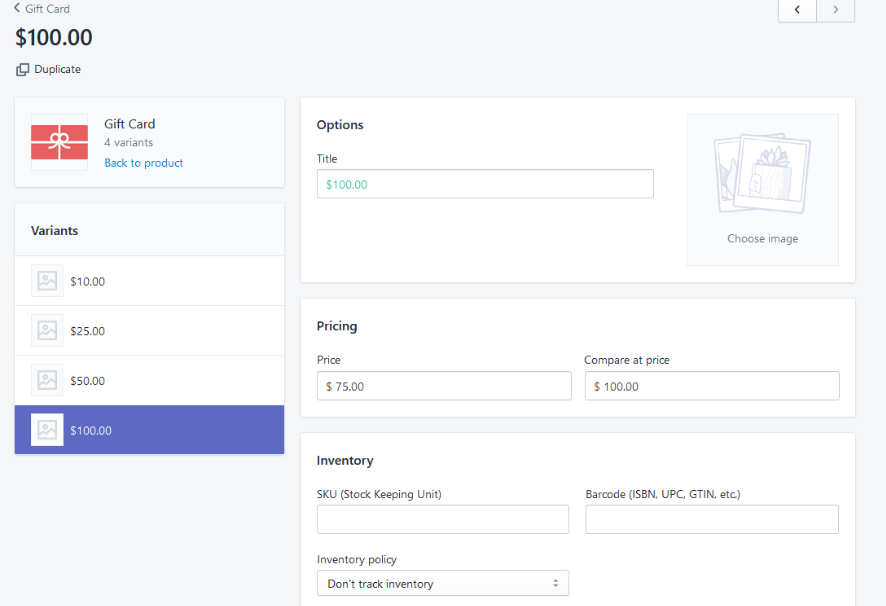The width and height of the screenshot is (886, 606).
Task: Go to the next variant using right arrow
Action: pyautogui.click(x=835, y=10)
